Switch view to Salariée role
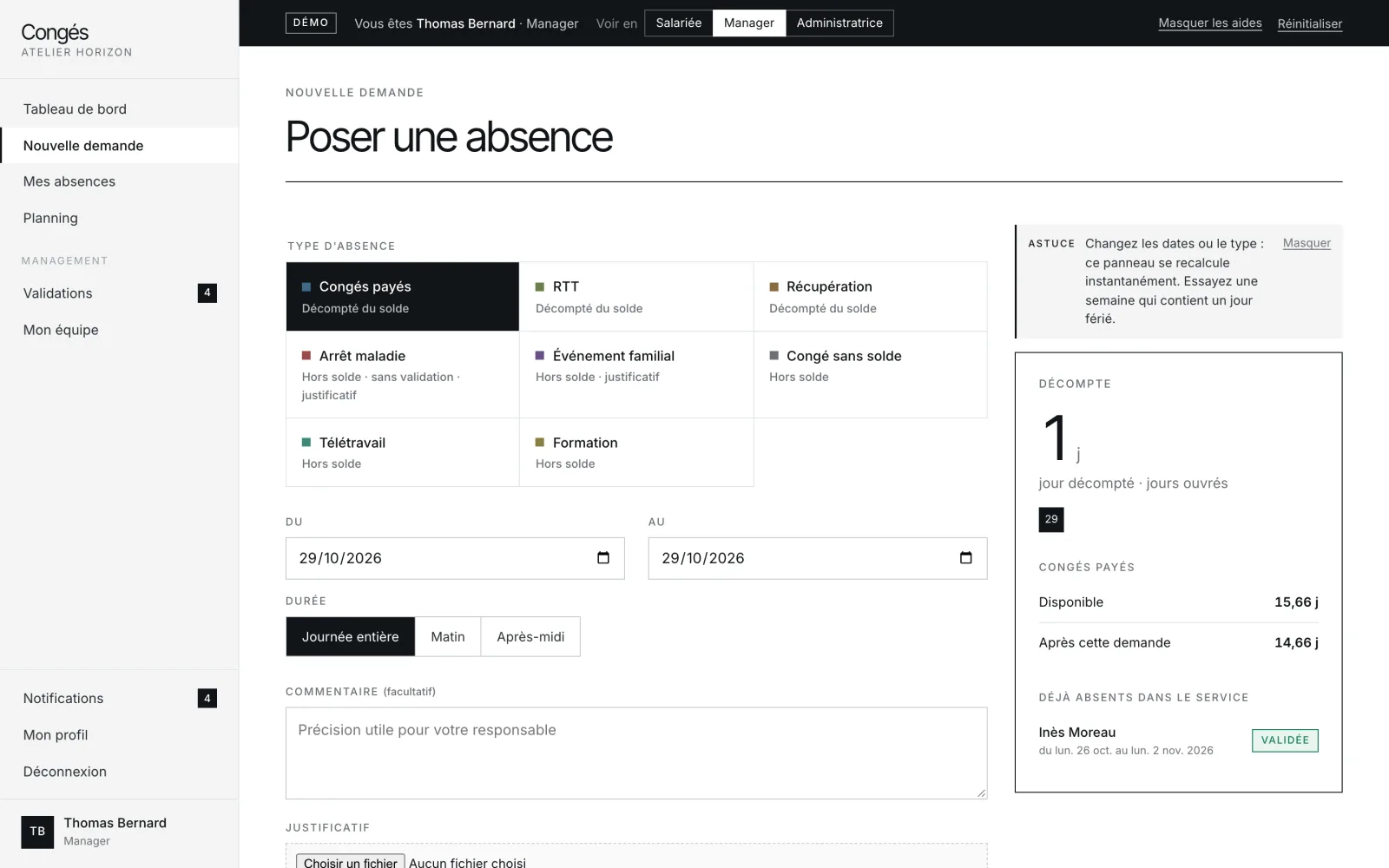This screenshot has width=1389, height=868. coord(679,23)
